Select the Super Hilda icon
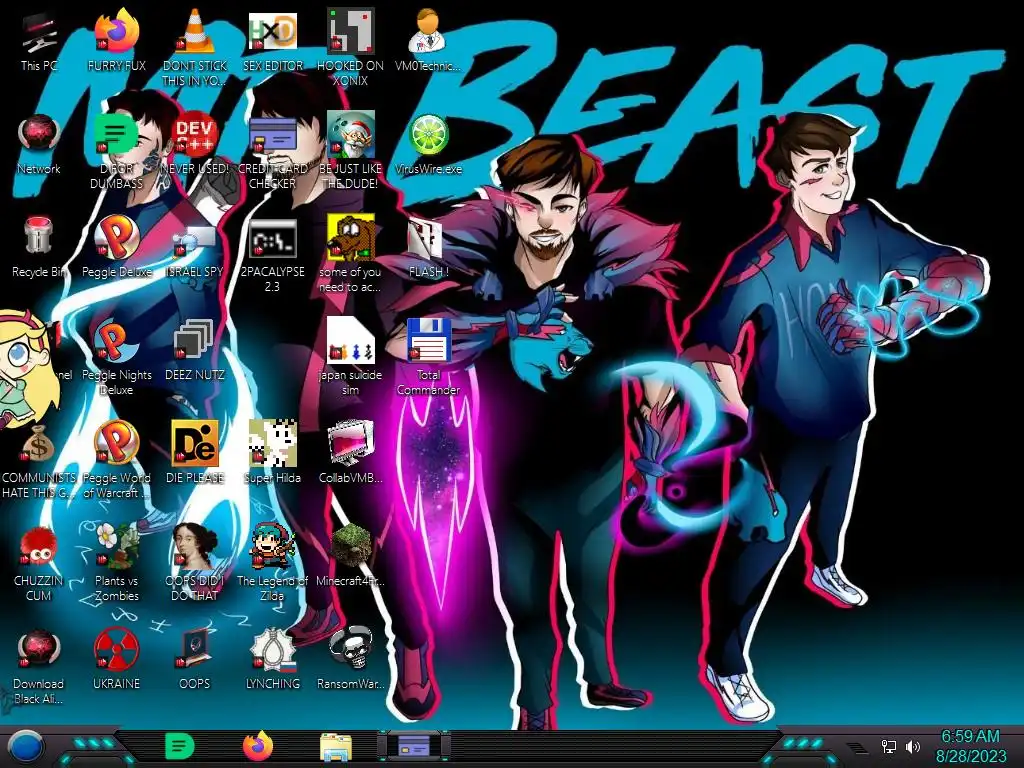This screenshot has width=1024, height=768. click(x=272, y=443)
